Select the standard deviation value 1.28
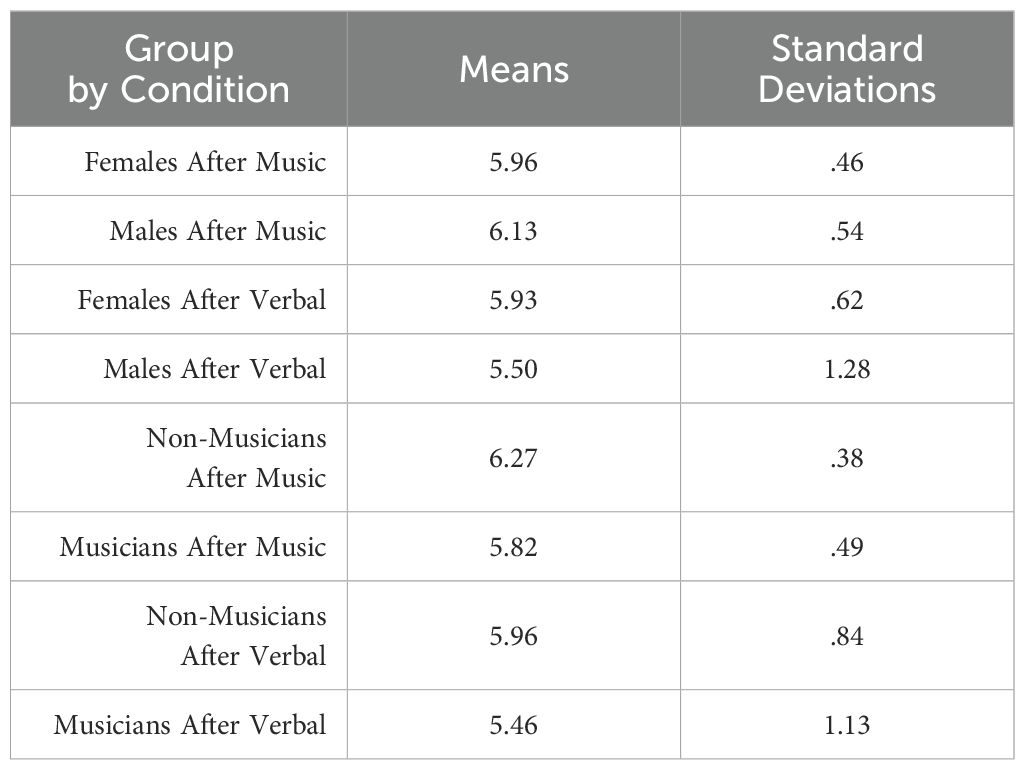Image resolution: width=1025 pixels, height=770 pixels. 847,369
